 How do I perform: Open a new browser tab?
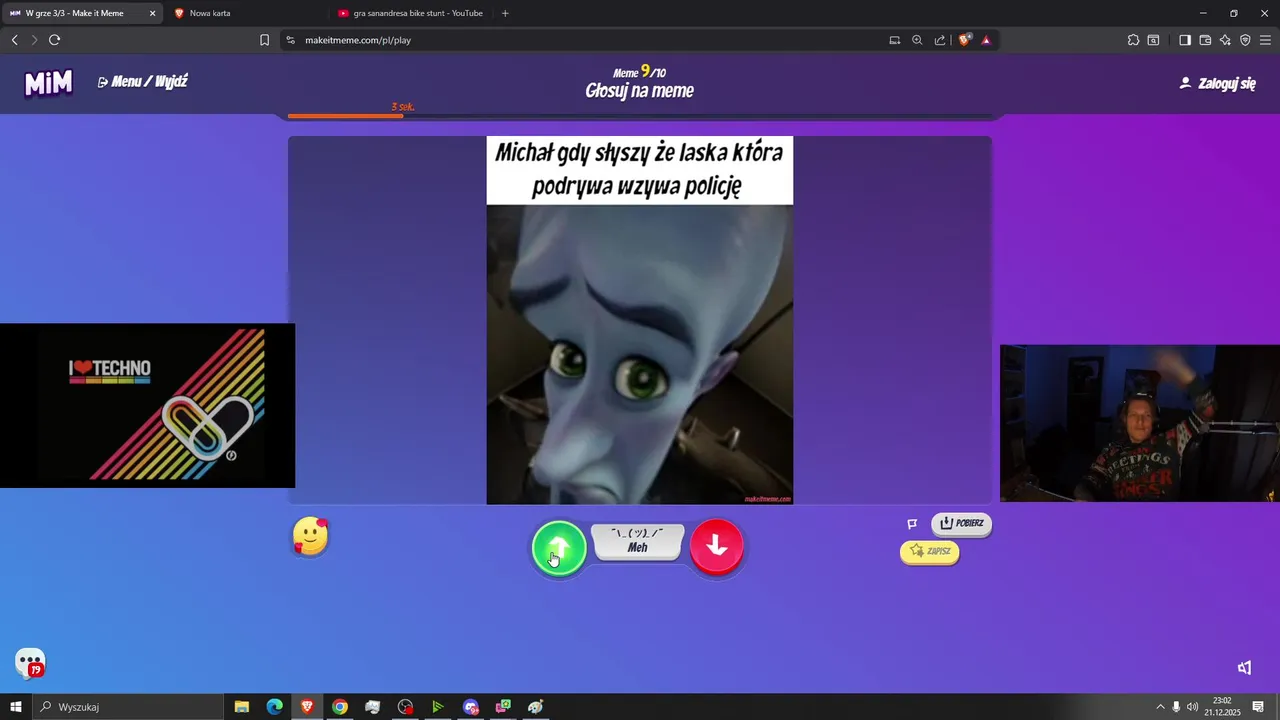click(505, 13)
